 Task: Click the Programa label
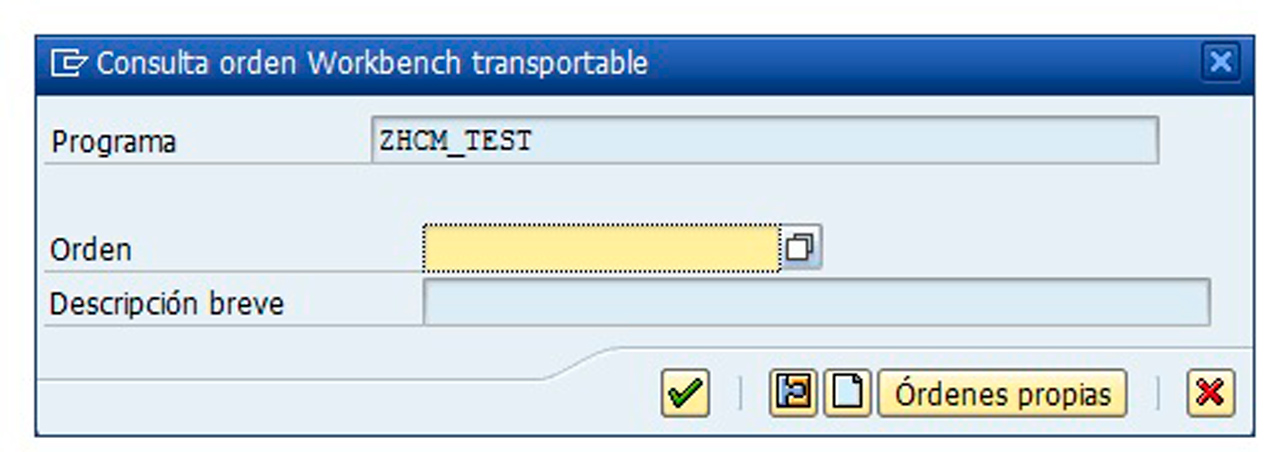(x=113, y=142)
